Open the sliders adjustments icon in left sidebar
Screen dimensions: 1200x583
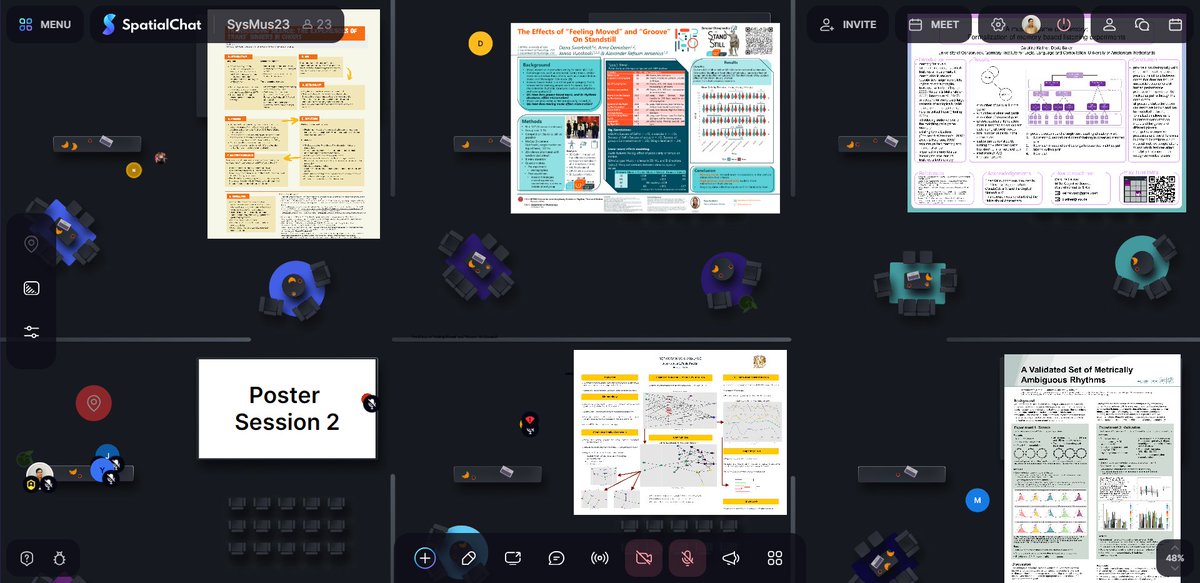[x=31, y=332]
